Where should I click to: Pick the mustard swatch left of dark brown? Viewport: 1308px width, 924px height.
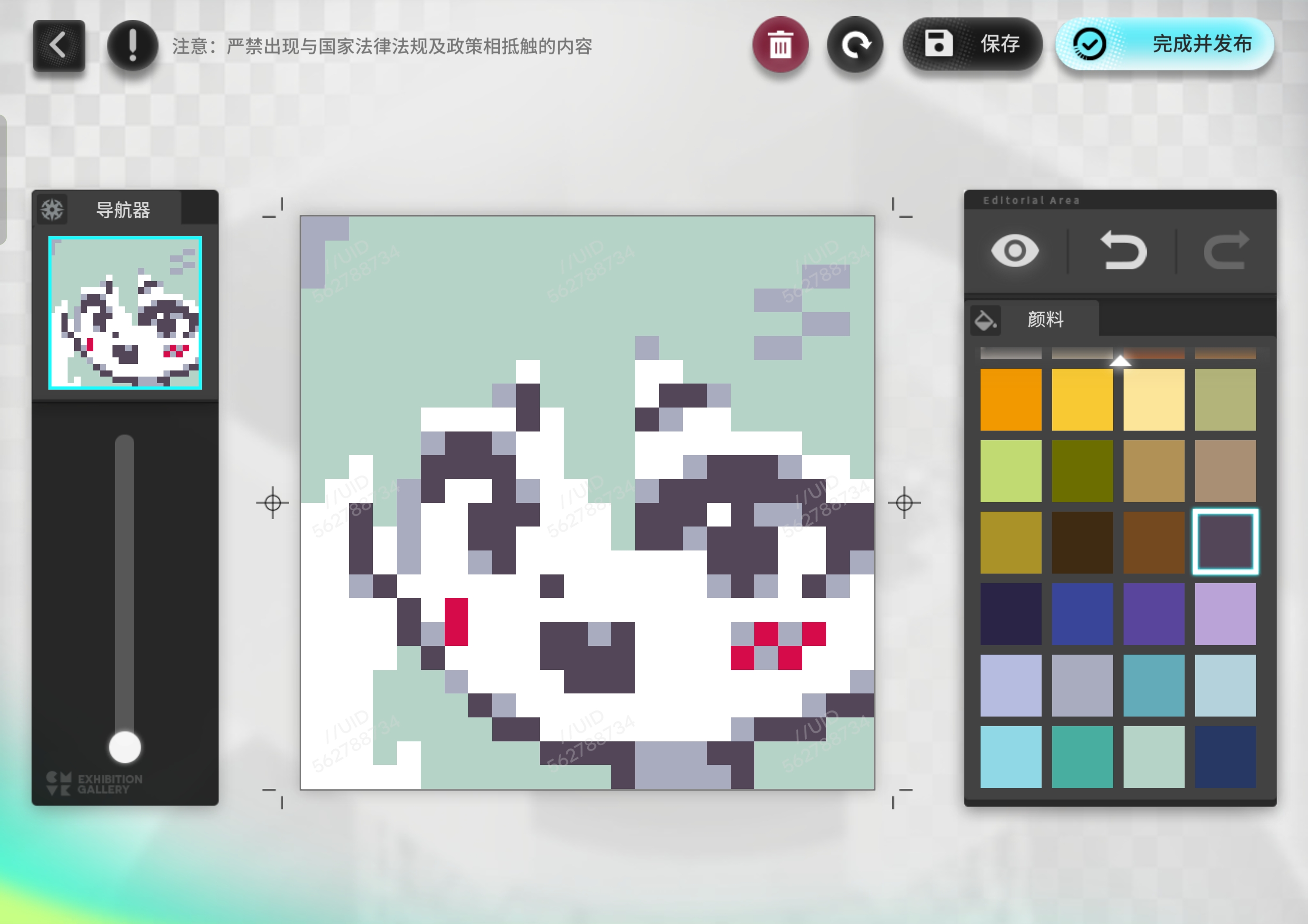click(1011, 542)
